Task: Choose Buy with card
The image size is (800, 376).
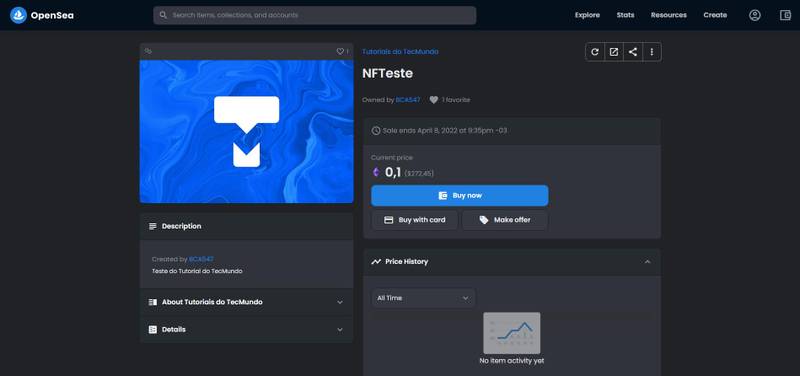Action: [414, 220]
